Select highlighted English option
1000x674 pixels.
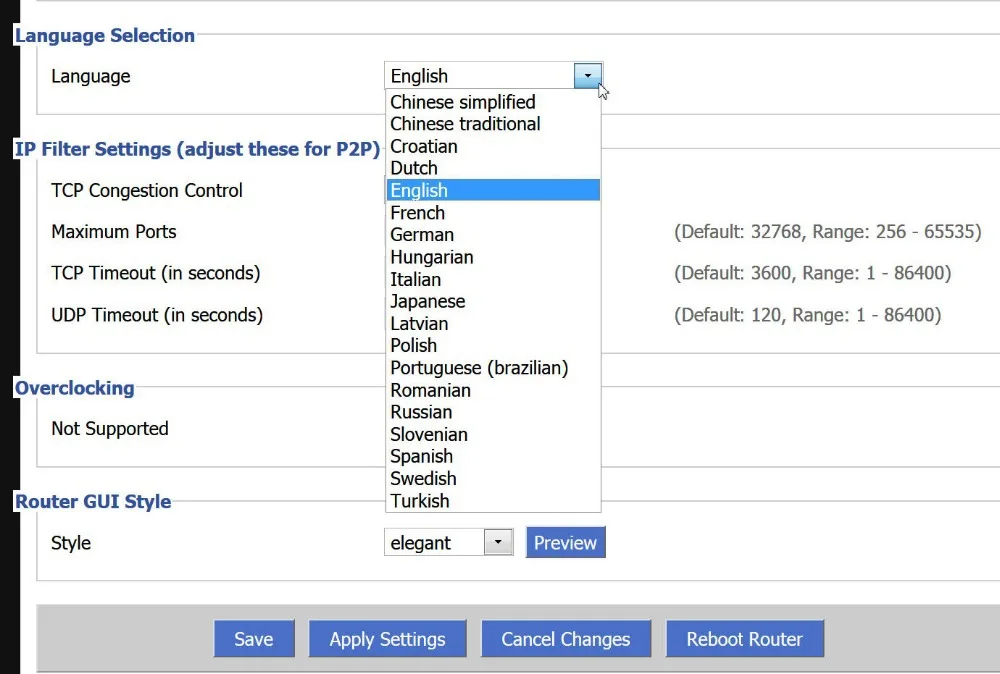click(x=493, y=190)
